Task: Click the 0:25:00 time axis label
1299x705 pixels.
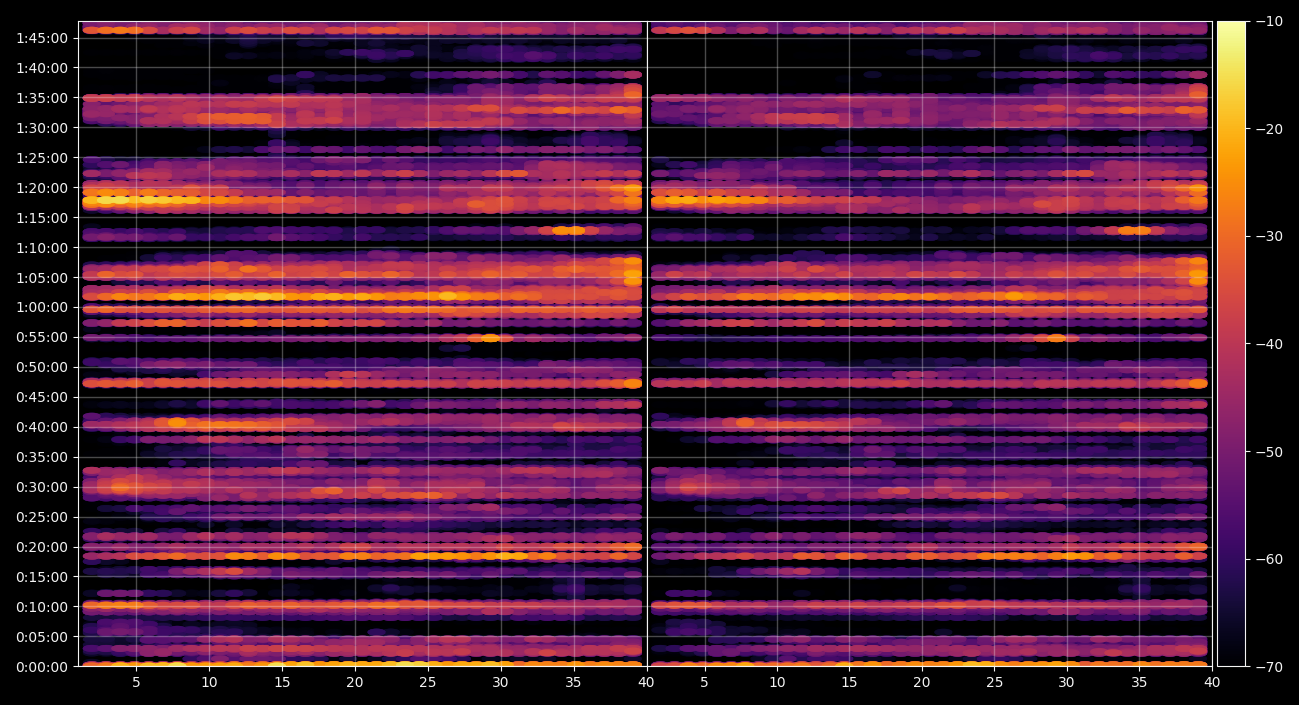Action: coord(42,517)
